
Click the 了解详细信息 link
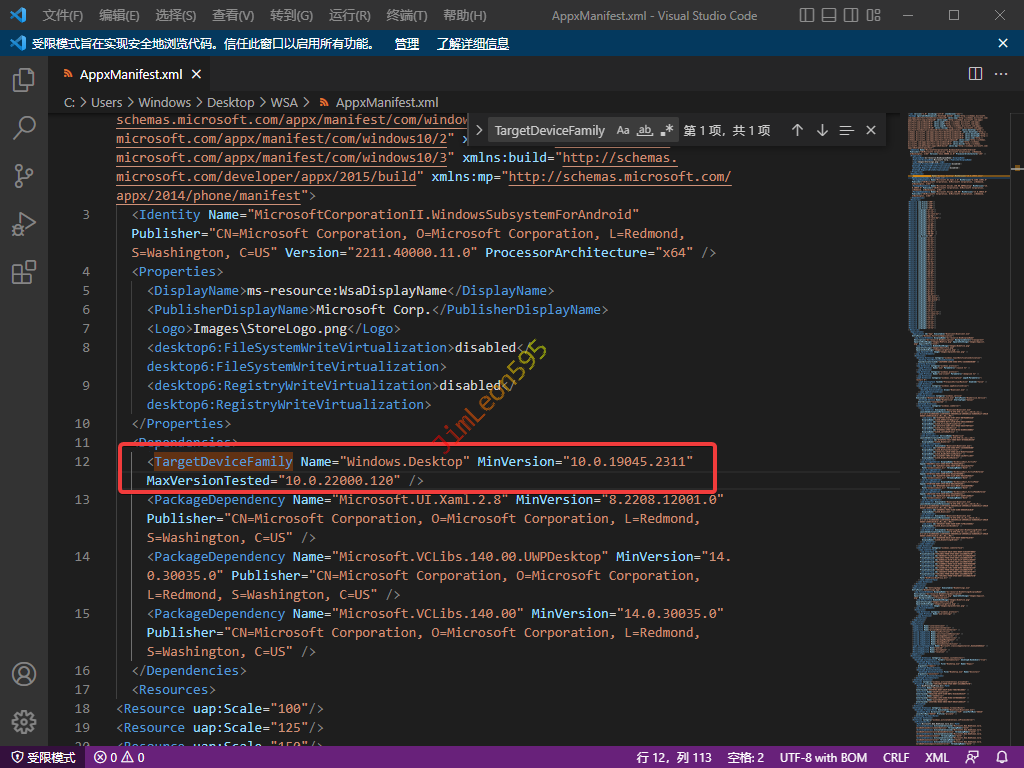[x=472, y=44]
